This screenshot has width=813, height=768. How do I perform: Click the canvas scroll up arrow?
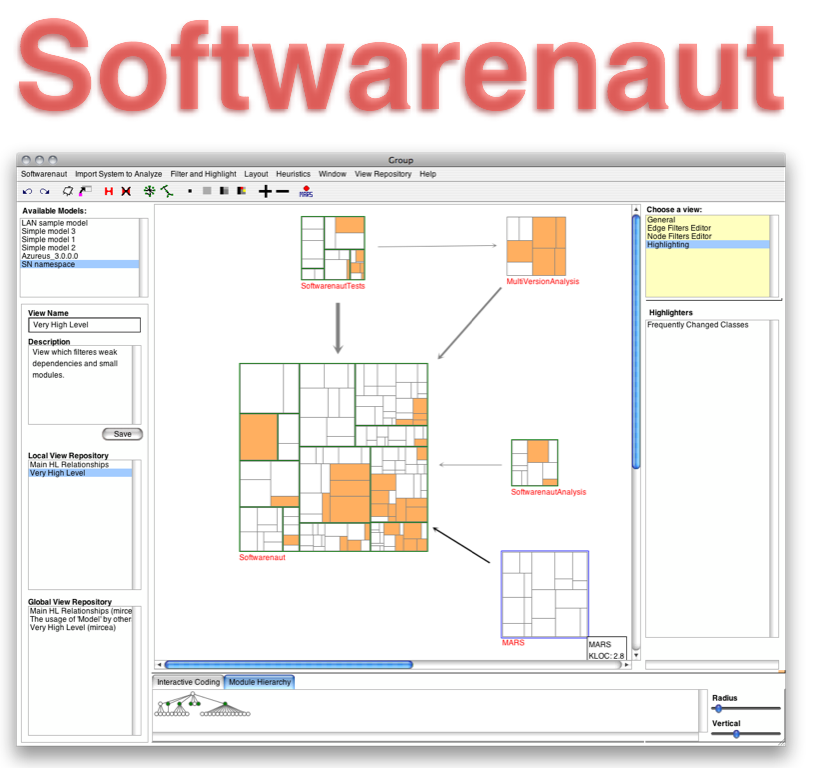(636, 209)
